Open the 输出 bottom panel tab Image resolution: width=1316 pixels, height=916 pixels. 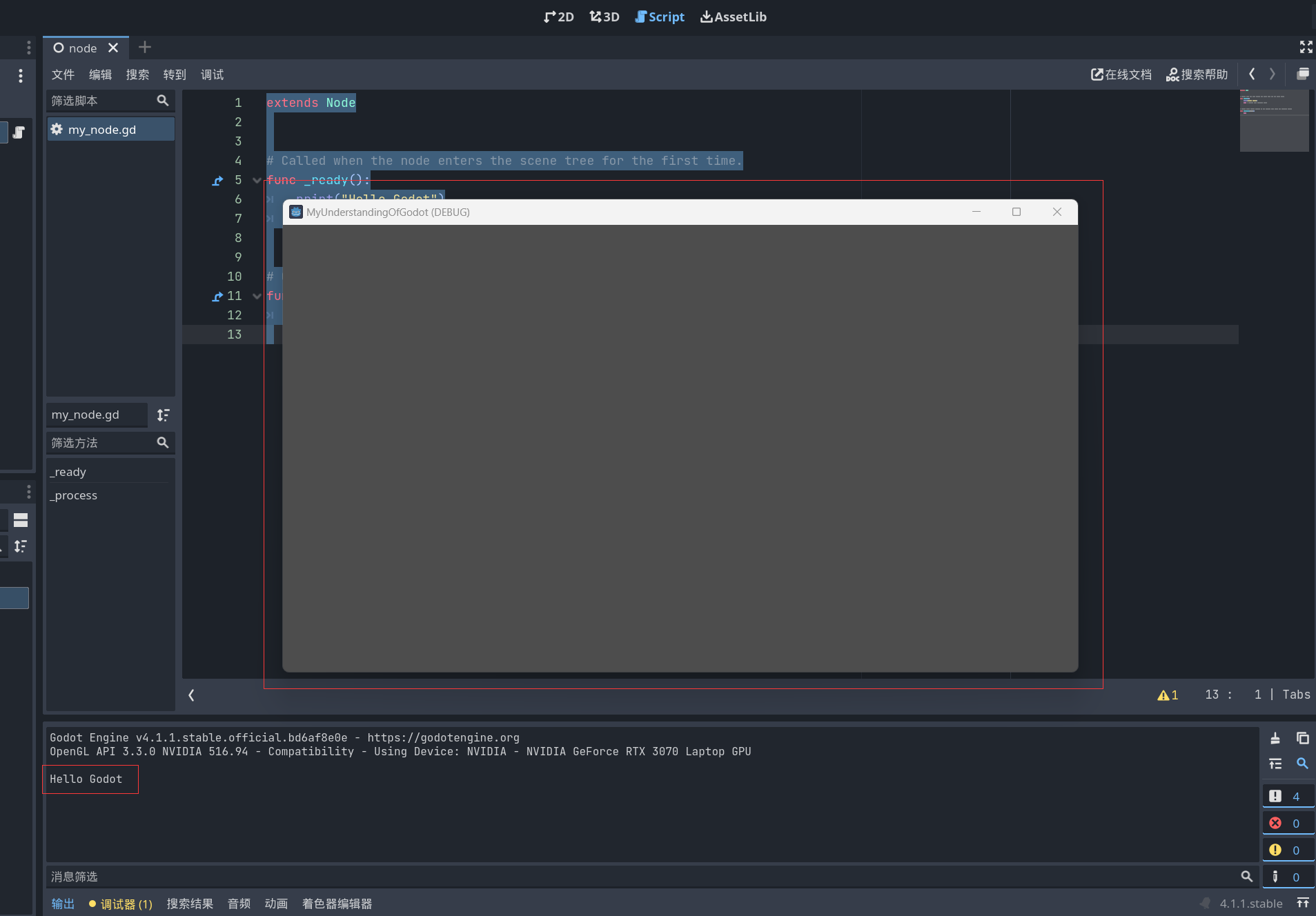coord(63,904)
